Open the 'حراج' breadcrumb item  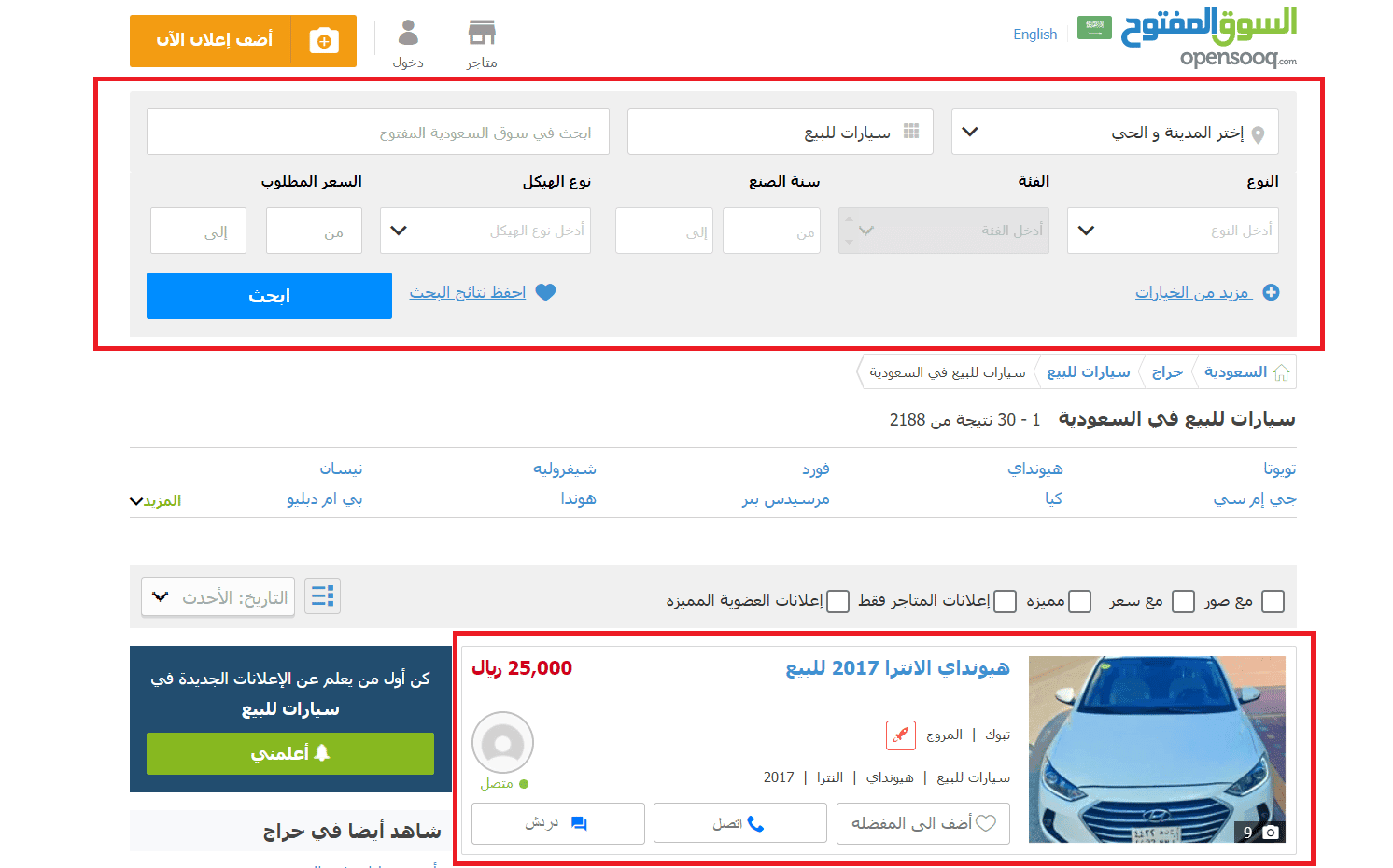click(x=1167, y=372)
